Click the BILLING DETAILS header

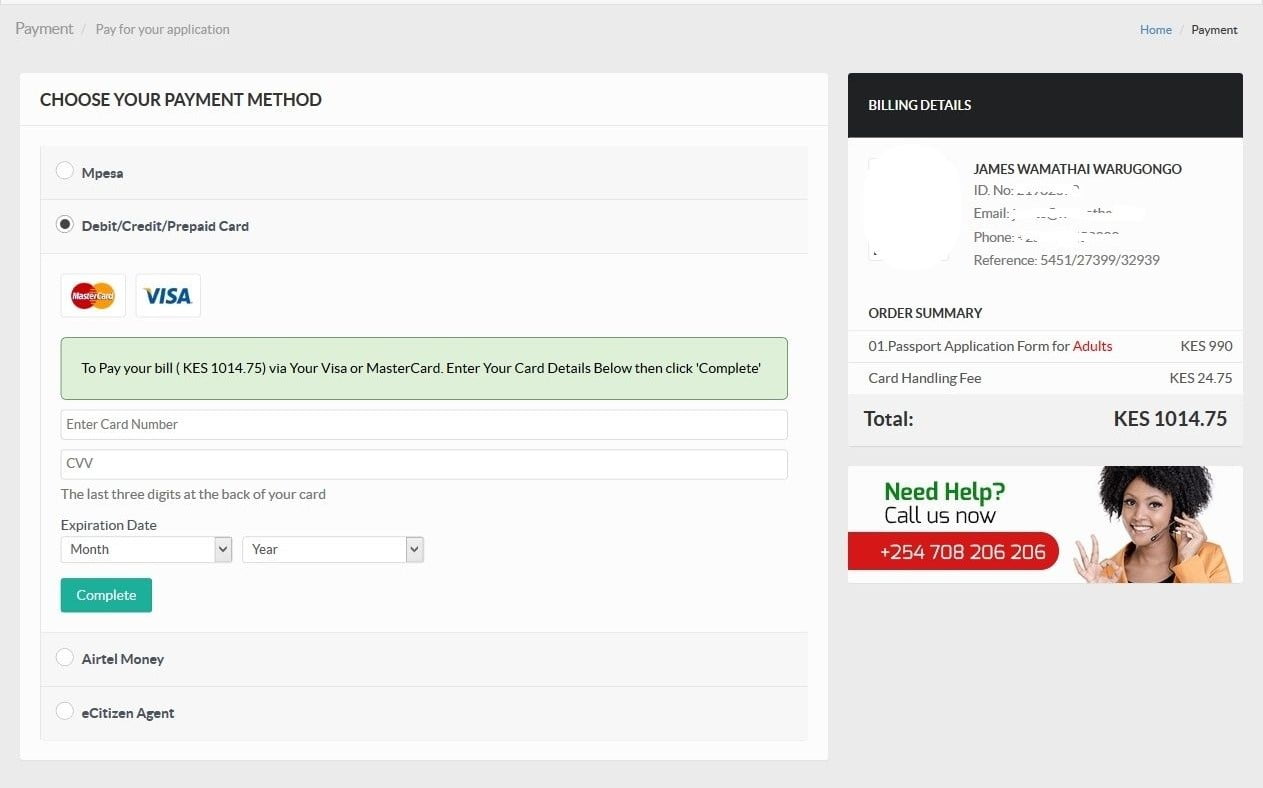tap(919, 105)
